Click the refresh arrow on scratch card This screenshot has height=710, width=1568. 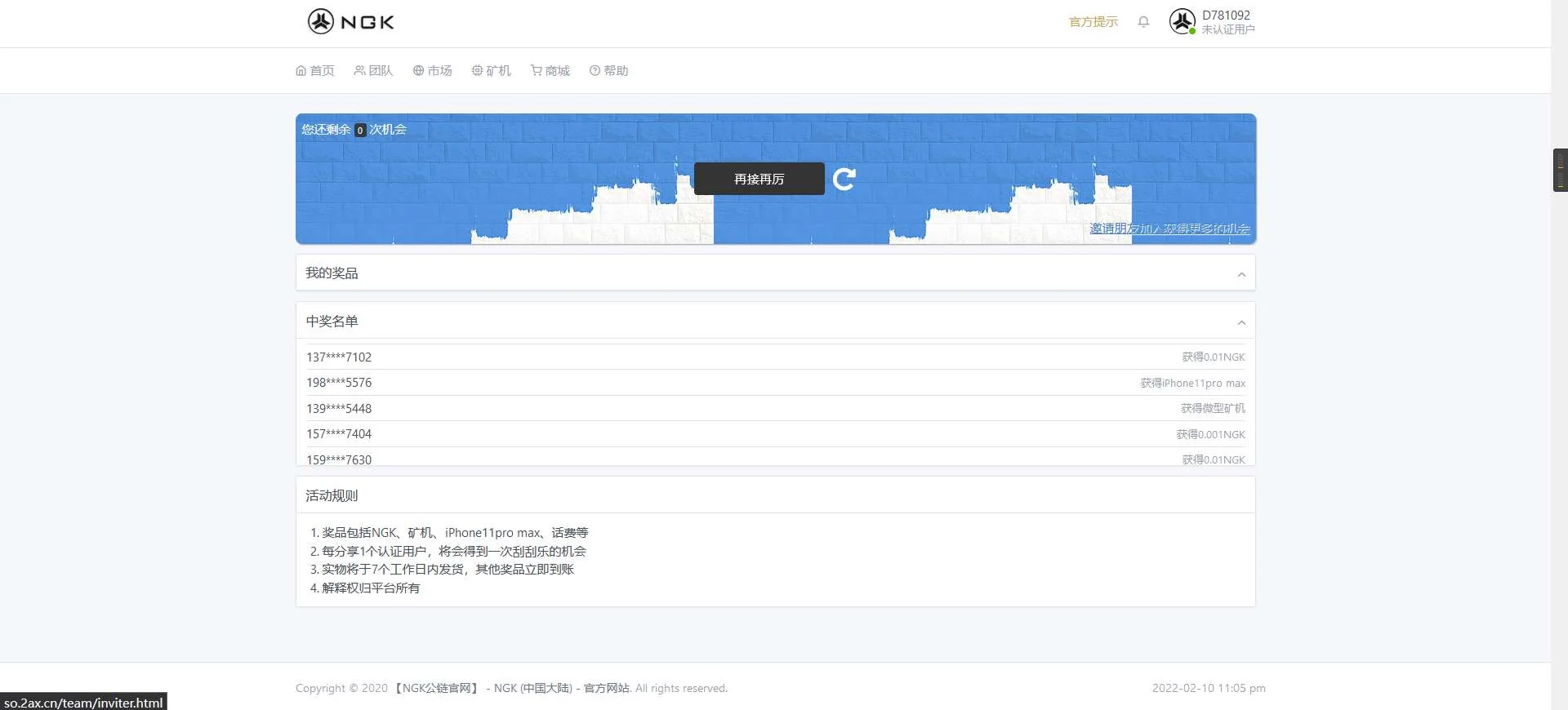844,179
